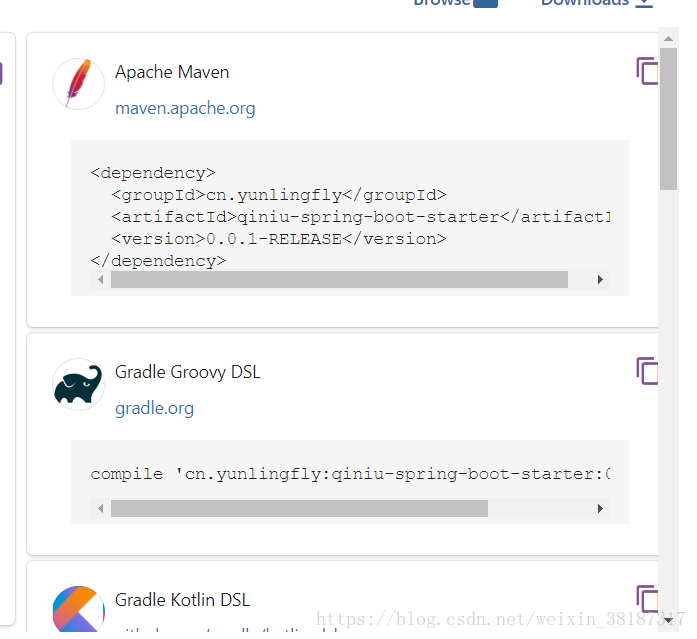Visit the gradle.org link
697x639 pixels.
tap(154, 408)
